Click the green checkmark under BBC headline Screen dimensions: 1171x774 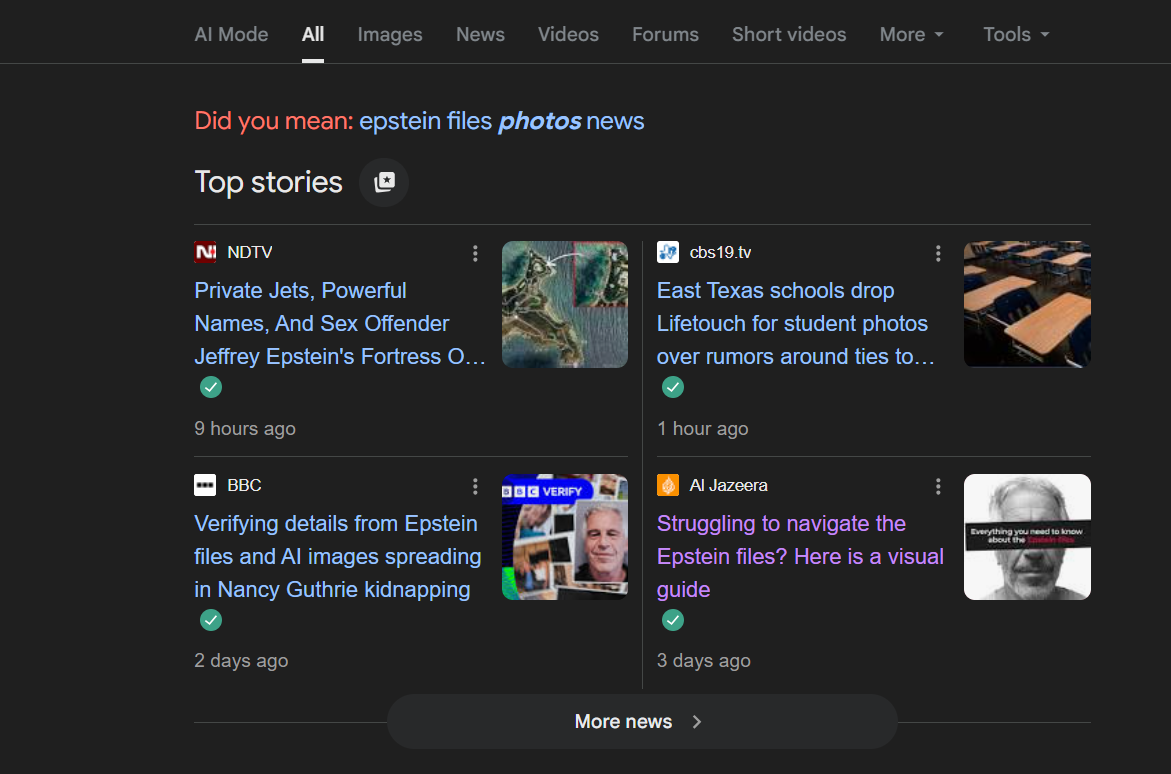tap(211, 620)
